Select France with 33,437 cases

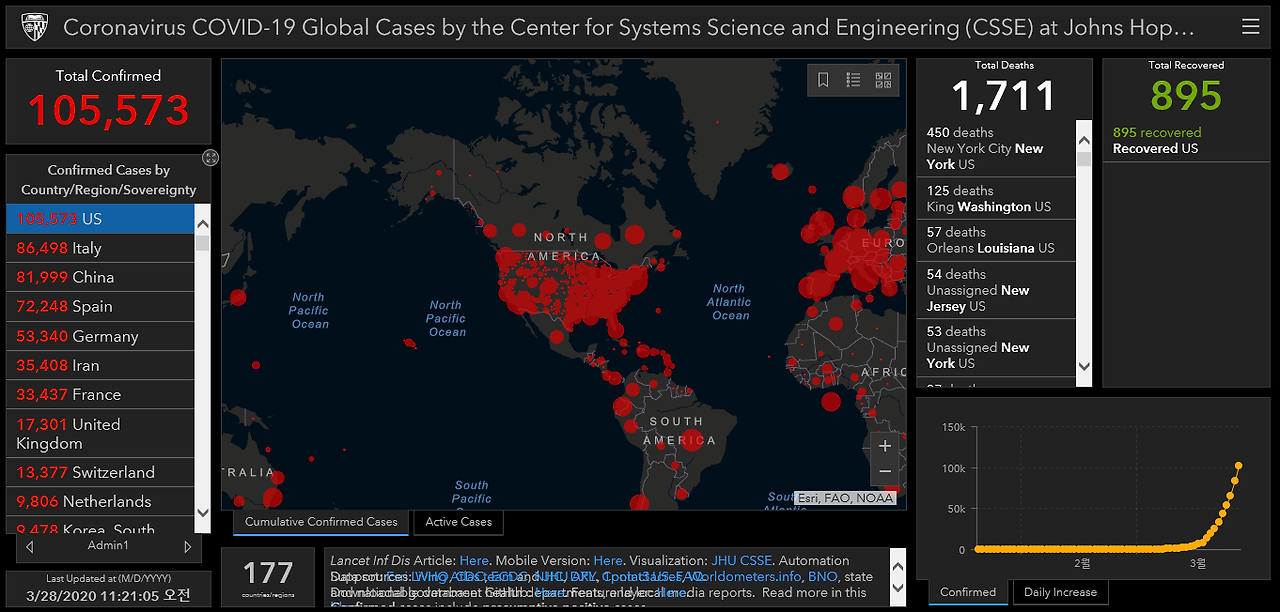[x=100, y=394]
